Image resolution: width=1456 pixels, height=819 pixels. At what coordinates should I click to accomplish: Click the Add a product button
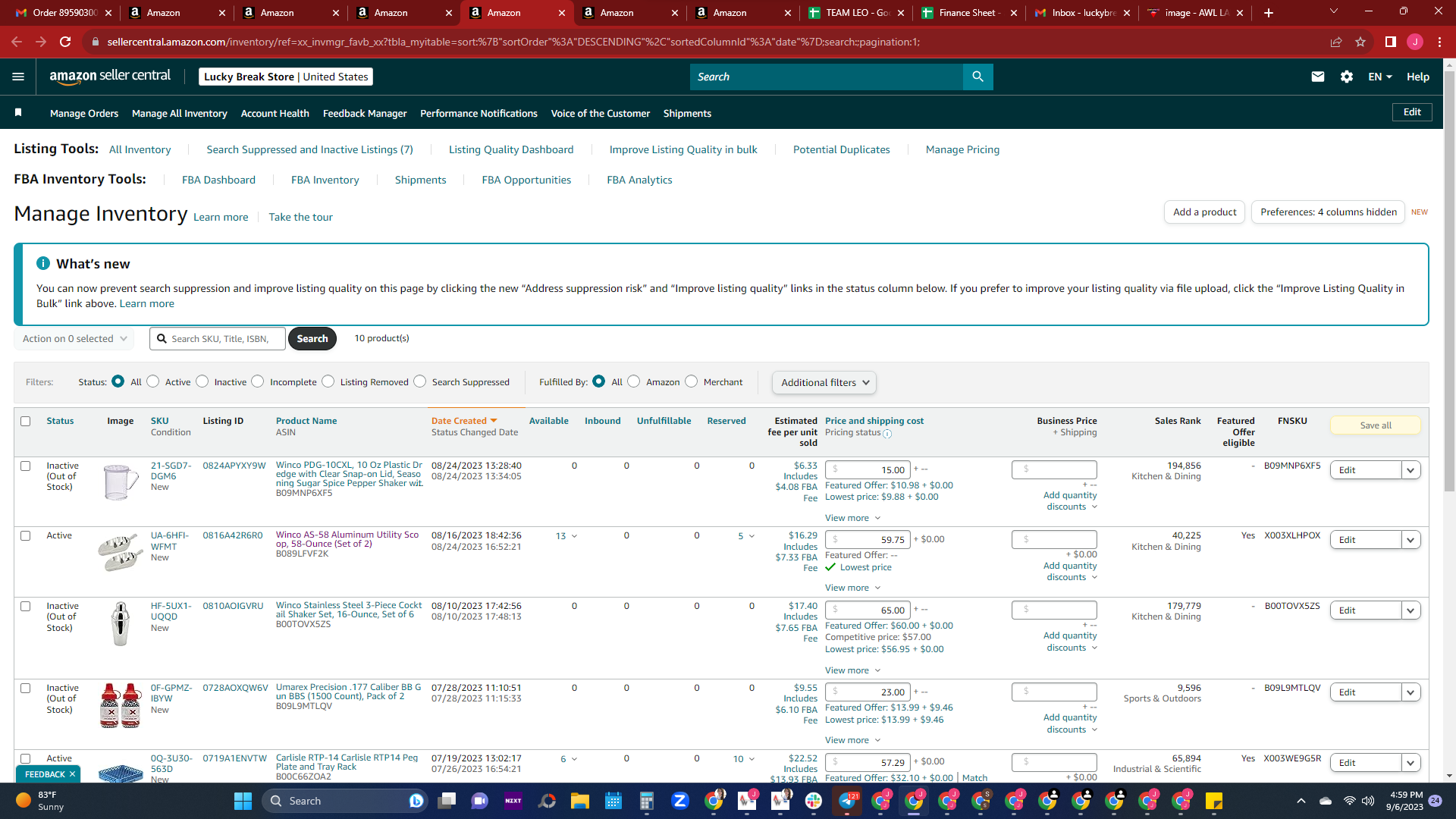[1204, 212]
